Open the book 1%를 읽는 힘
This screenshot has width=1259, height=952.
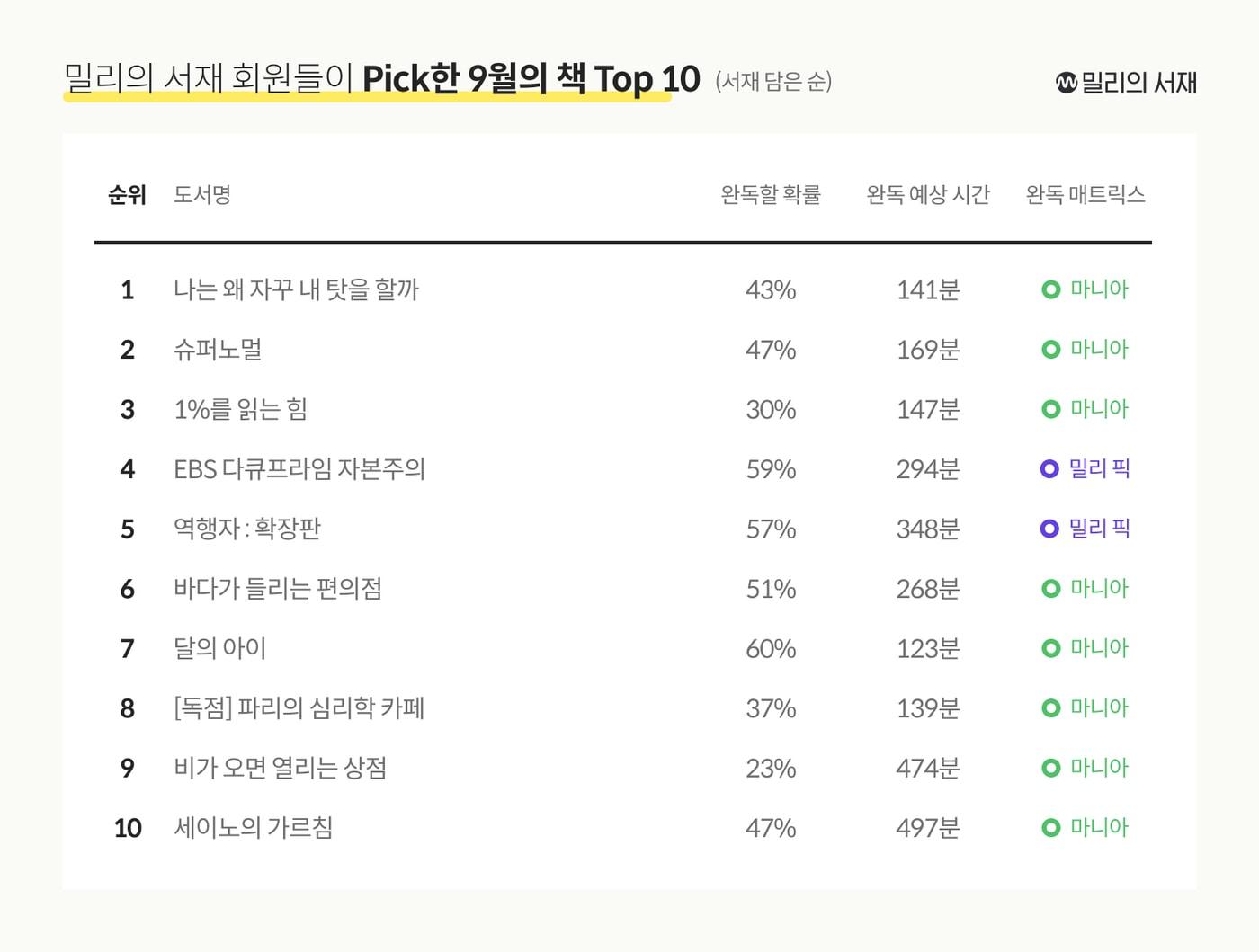[240, 409]
